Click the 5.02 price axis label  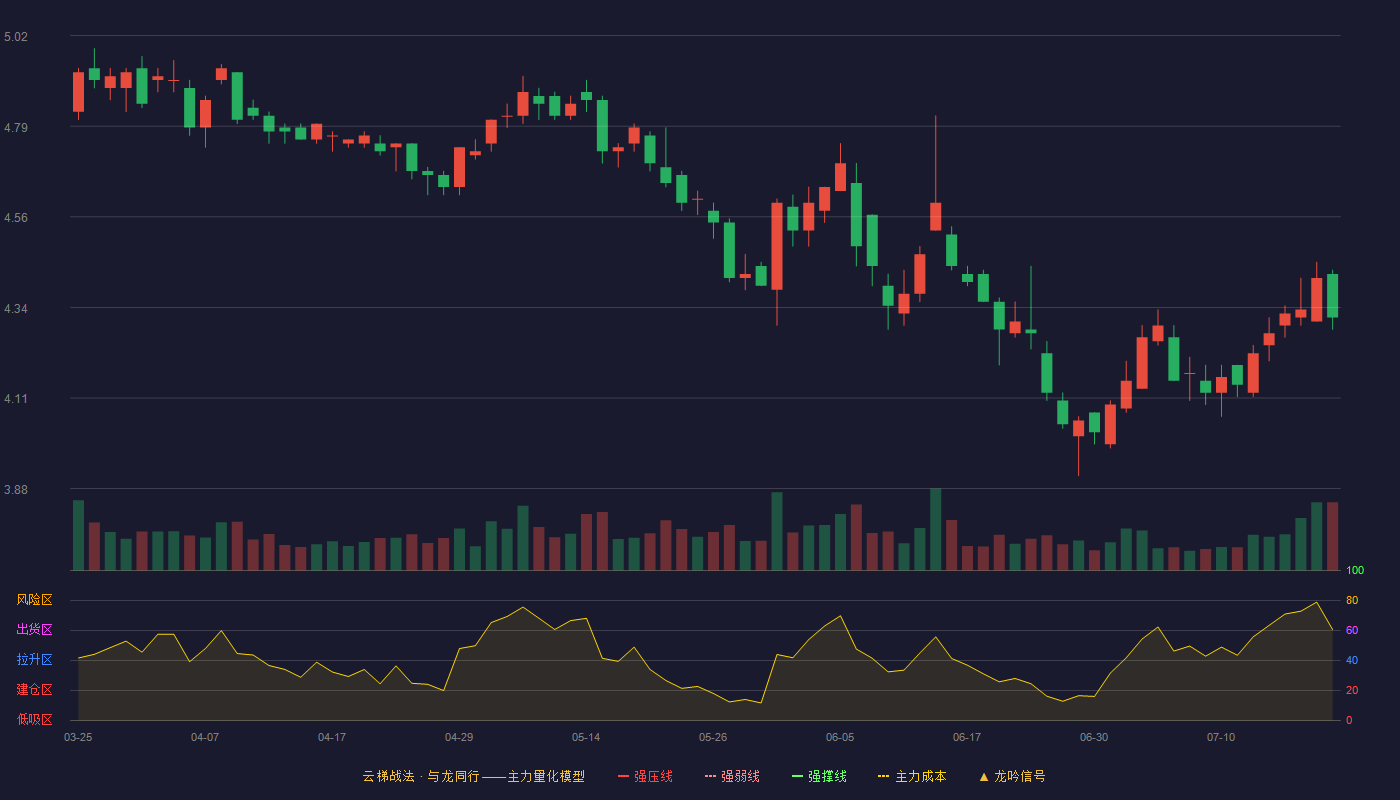[16, 37]
